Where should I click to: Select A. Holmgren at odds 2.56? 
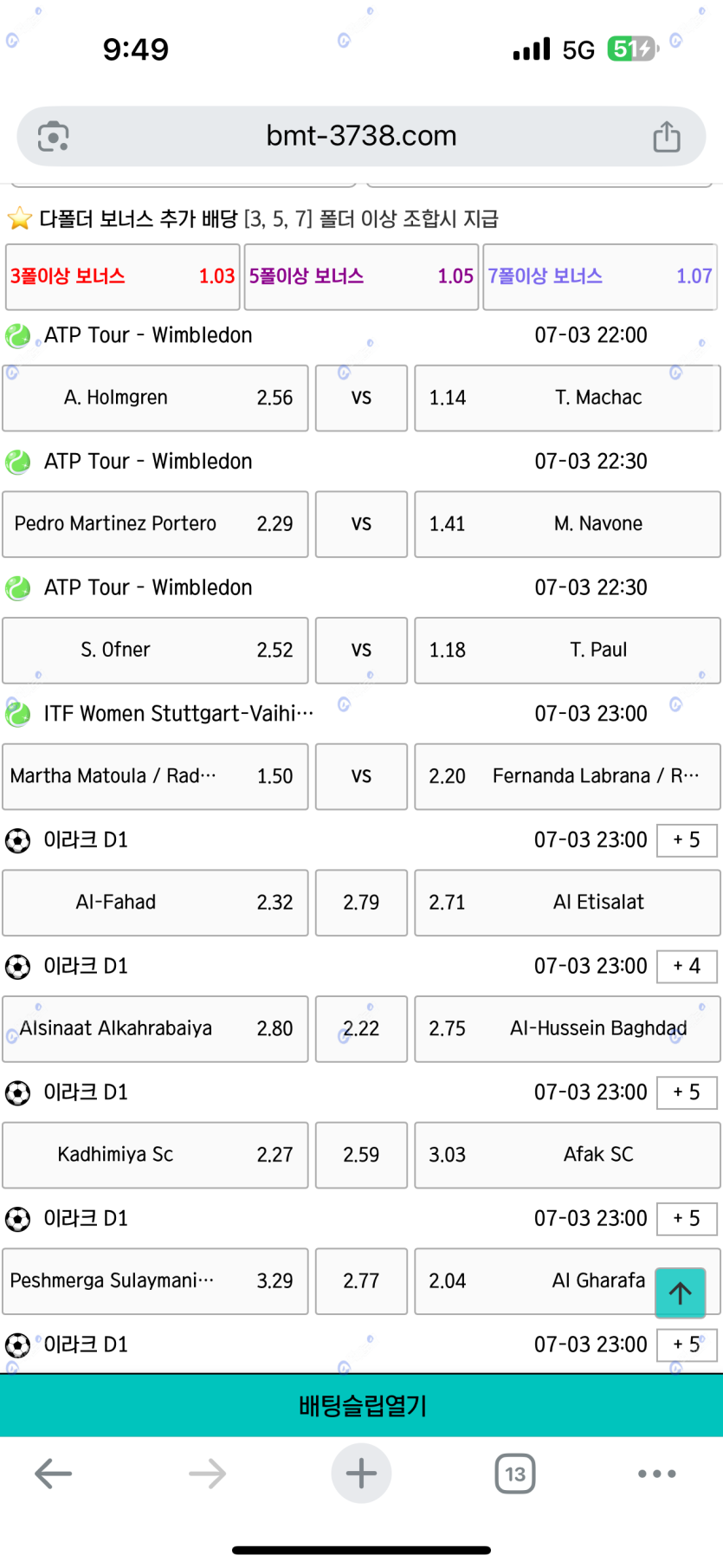coord(155,398)
